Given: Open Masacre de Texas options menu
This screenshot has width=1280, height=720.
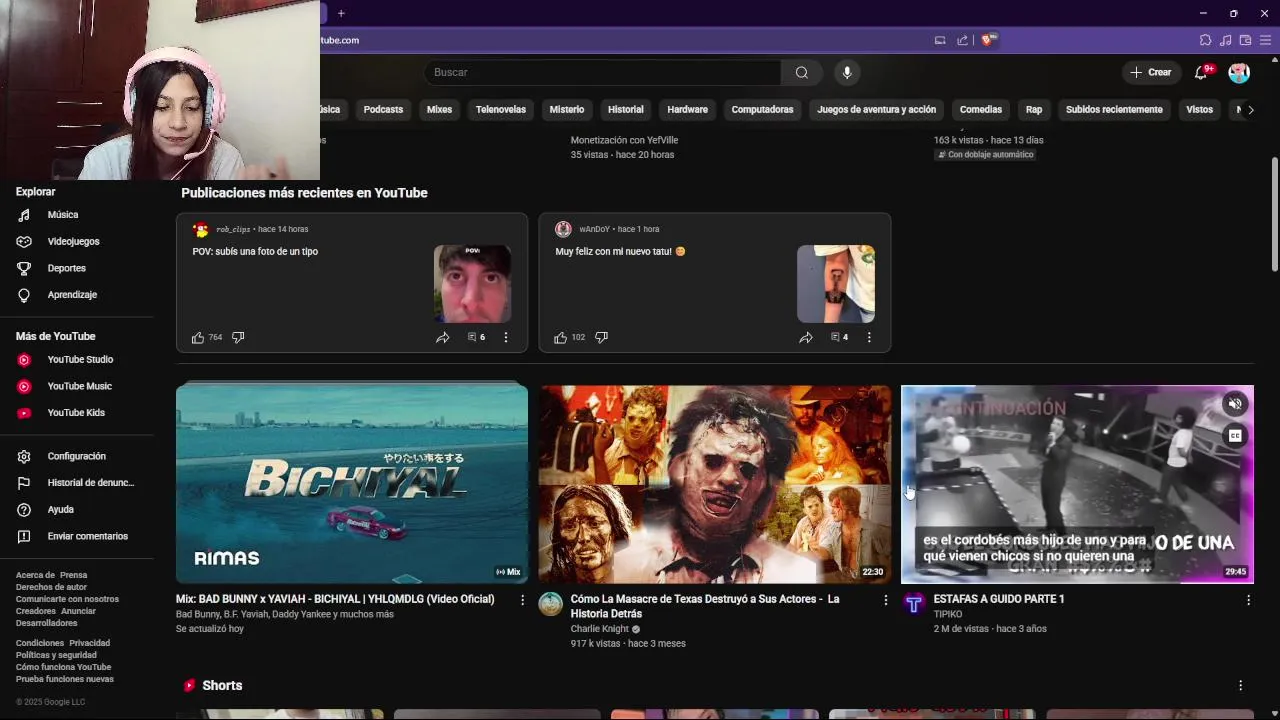Looking at the screenshot, I should click(x=885, y=600).
